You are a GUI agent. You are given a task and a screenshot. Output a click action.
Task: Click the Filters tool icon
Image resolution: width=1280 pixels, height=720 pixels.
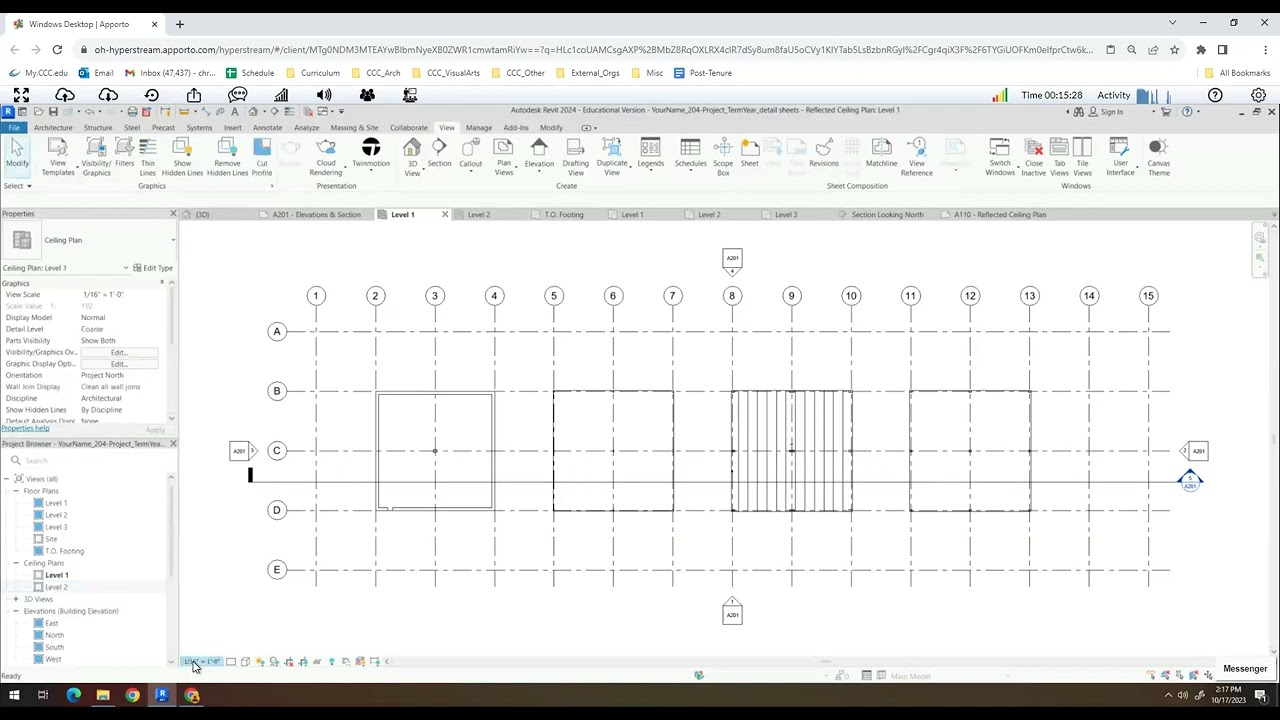[x=124, y=152]
